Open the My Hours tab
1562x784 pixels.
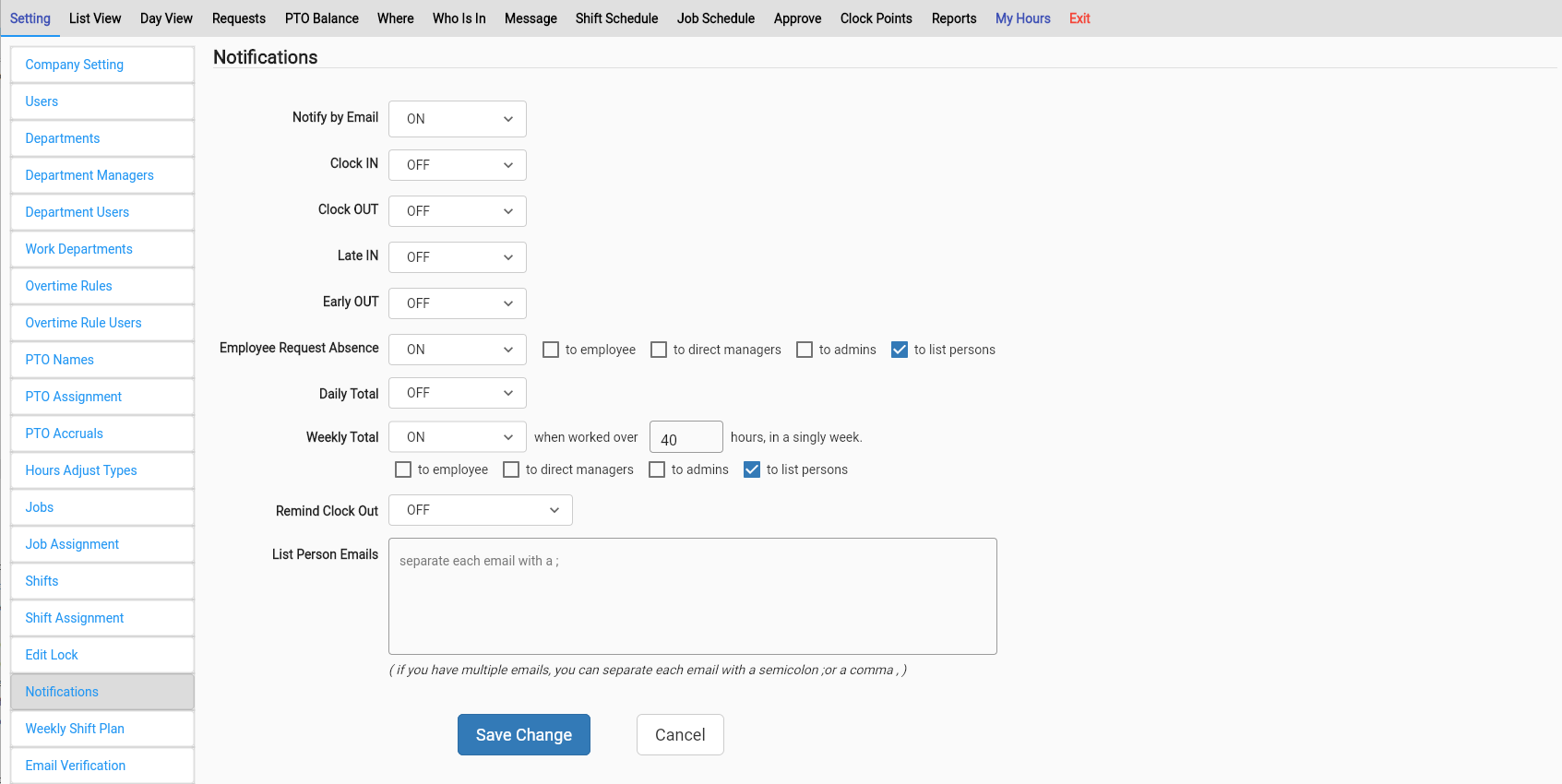1023,18
